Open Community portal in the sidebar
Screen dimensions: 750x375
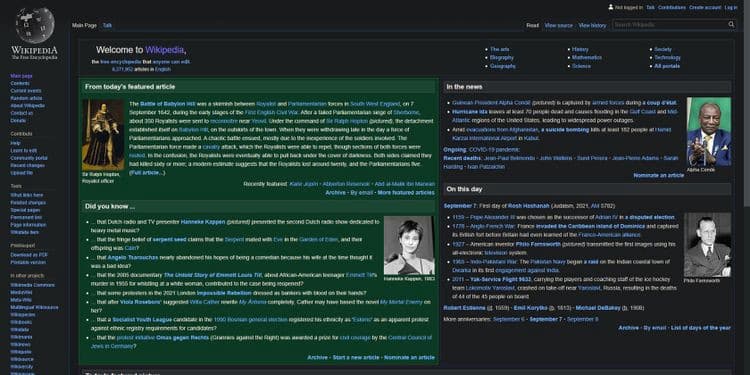[x=29, y=158]
